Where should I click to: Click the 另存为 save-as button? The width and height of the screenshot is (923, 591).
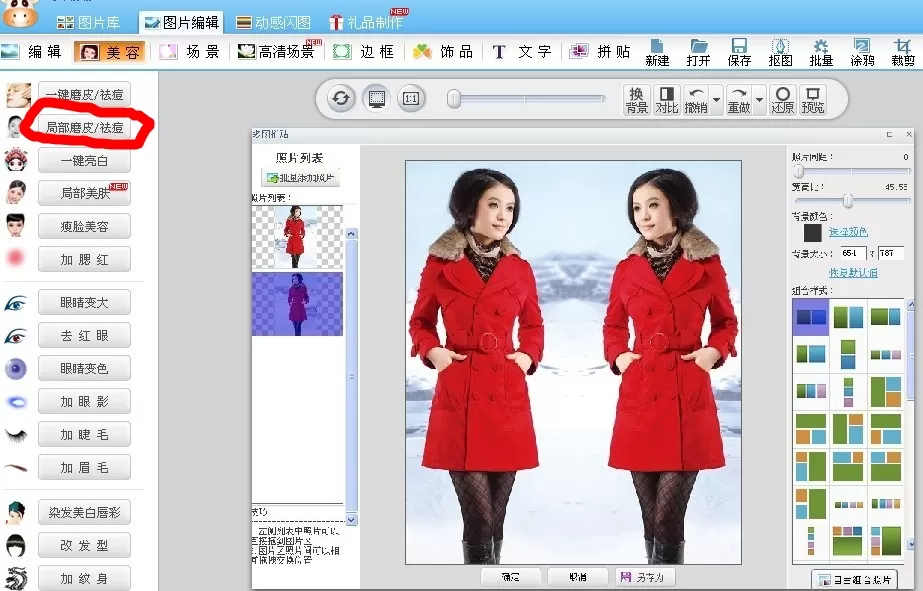tap(645, 577)
